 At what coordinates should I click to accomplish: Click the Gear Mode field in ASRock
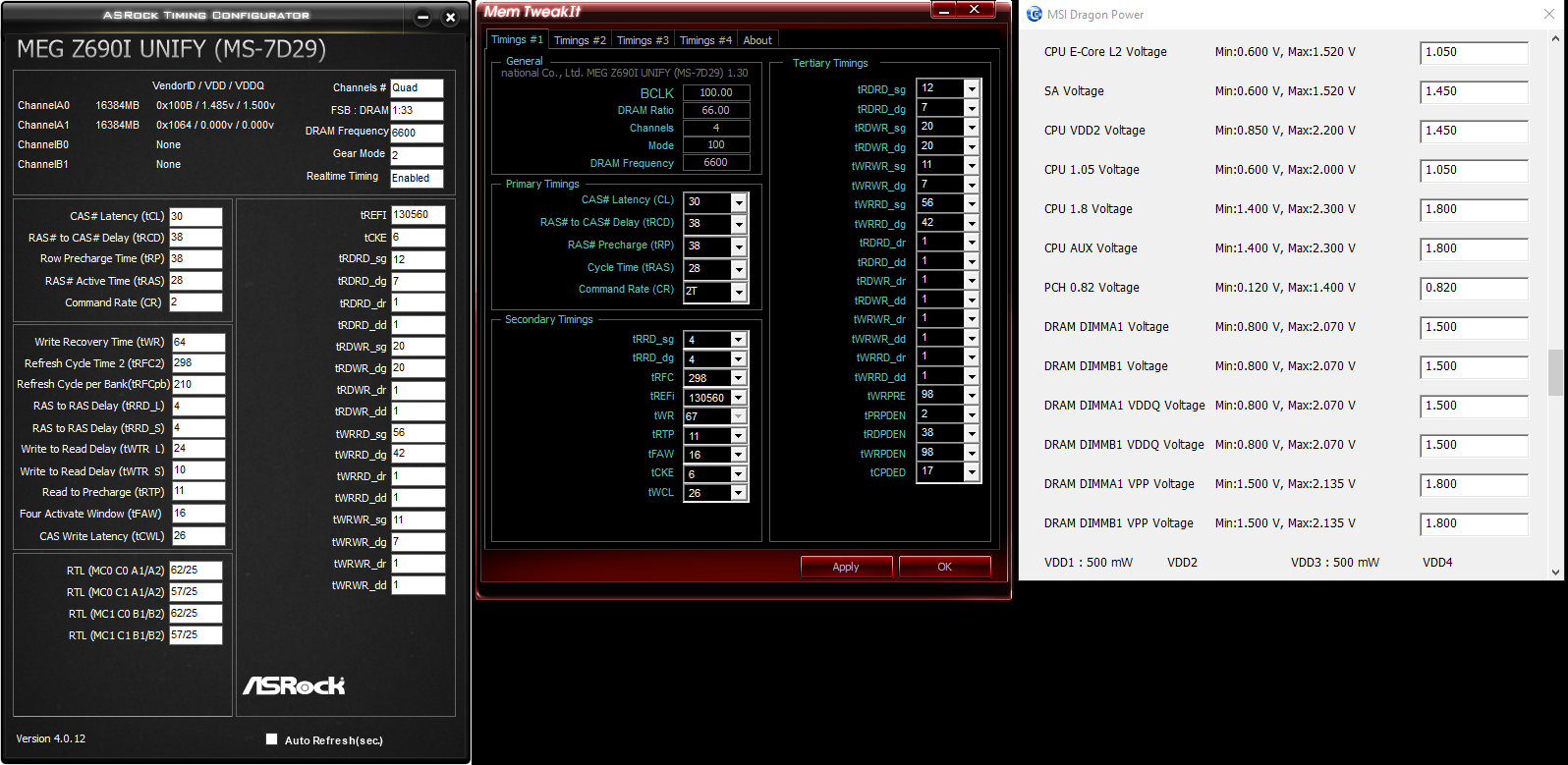coord(417,155)
